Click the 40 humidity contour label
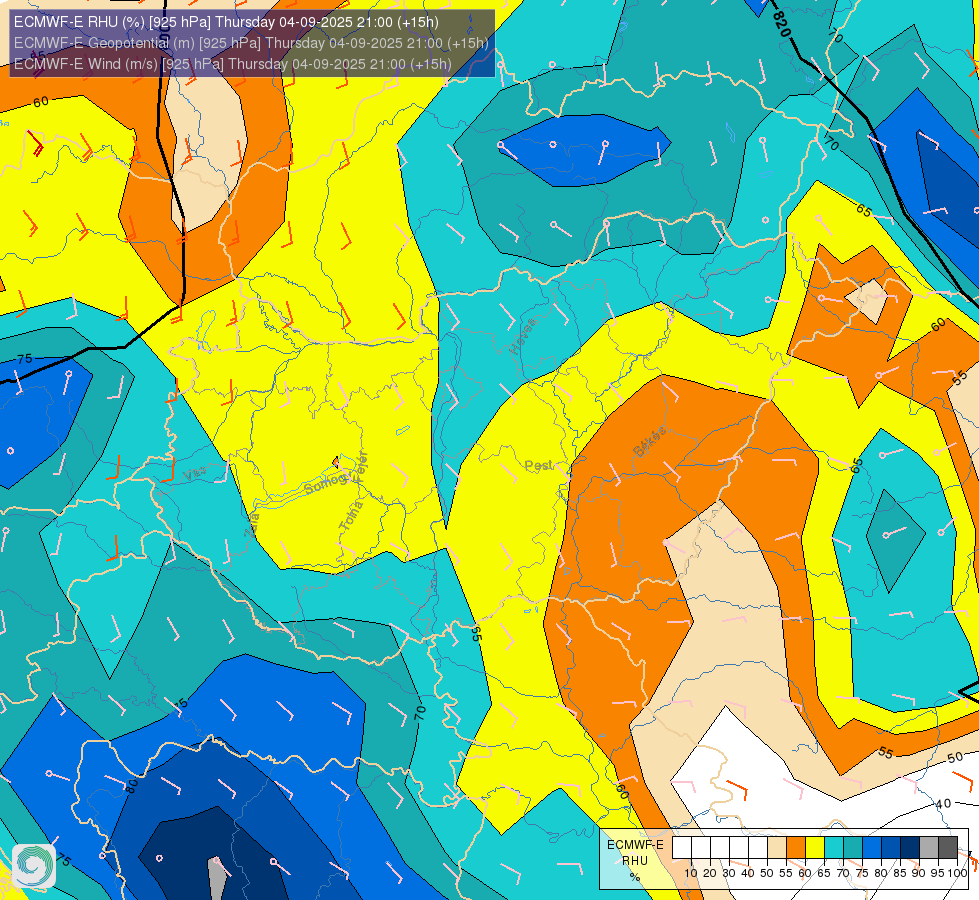 (x=943, y=804)
